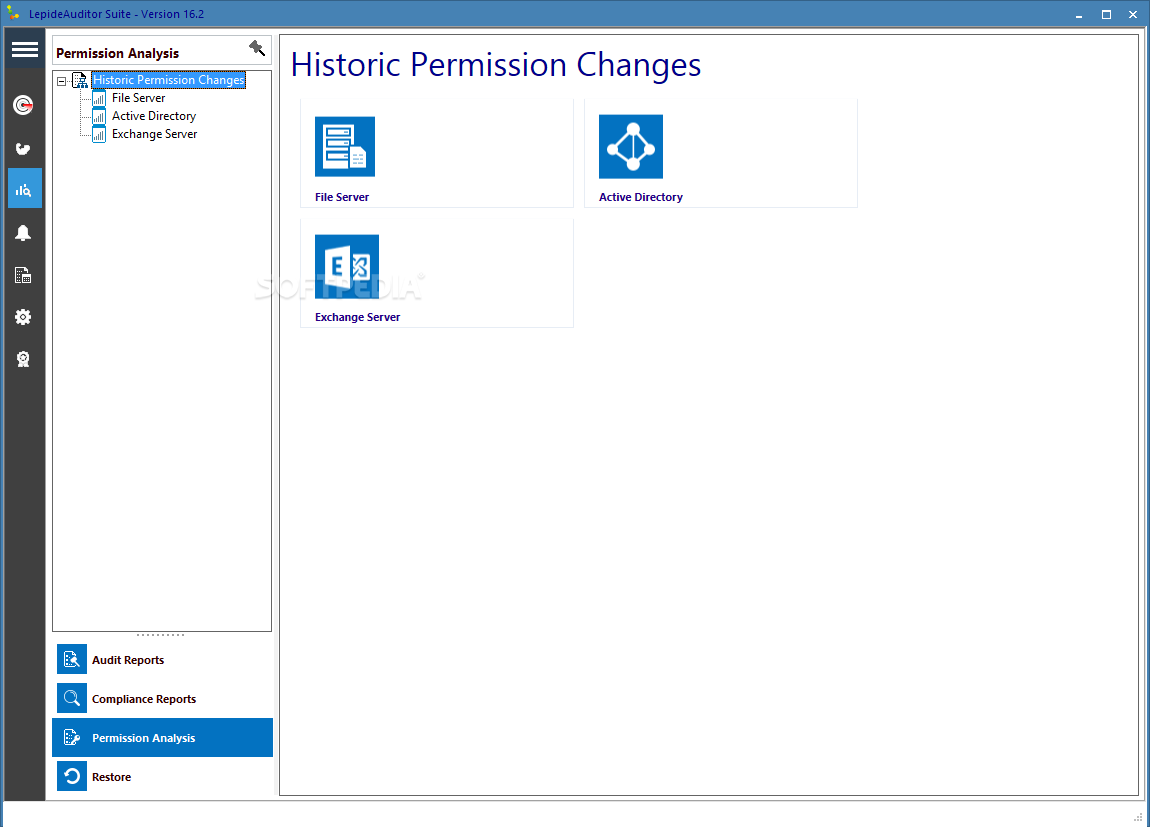Image resolution: width=1150 pixels, height=827 pixels.
Task: Click the Permission Analysis section icon
Action: click(x=72, y=737)
